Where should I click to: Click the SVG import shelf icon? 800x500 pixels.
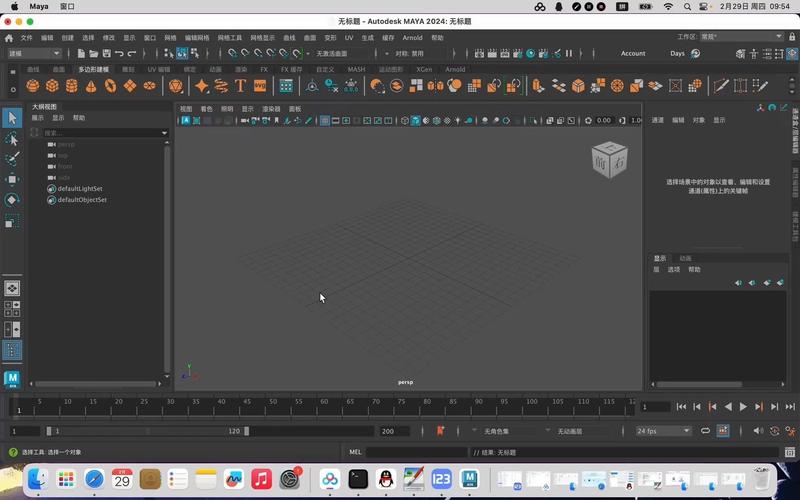click(260, 86)
